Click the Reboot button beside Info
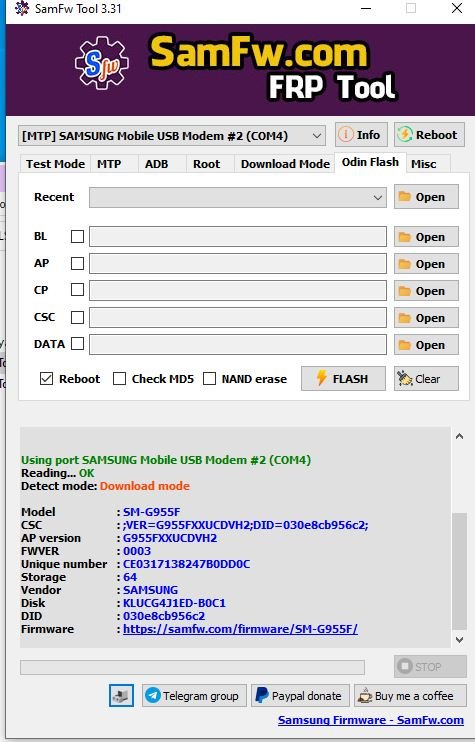This screenshot has width=475, height=742. tap(429, 135)
